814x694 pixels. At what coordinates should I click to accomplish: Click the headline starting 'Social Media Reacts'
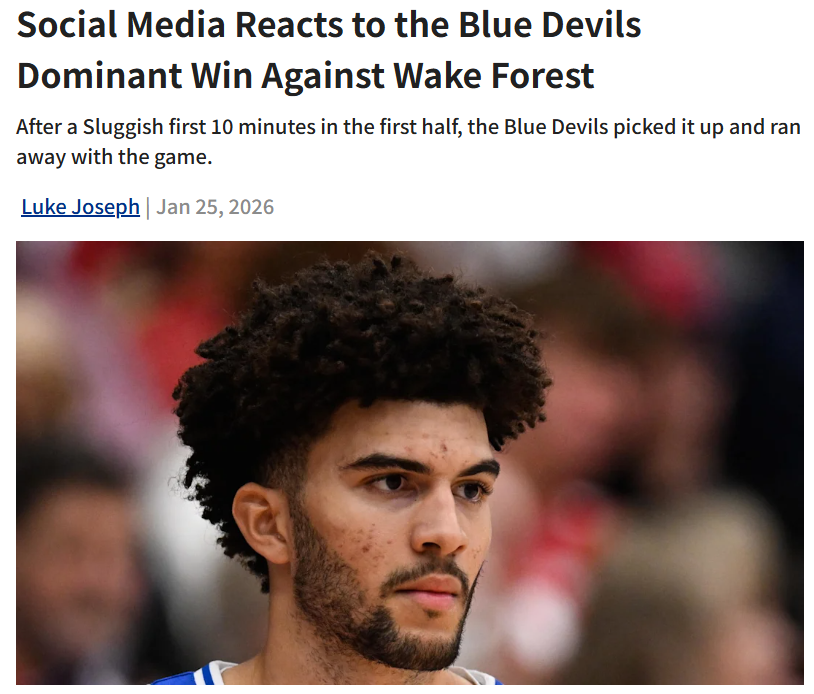pyautogui.click(x=329, y=50)
